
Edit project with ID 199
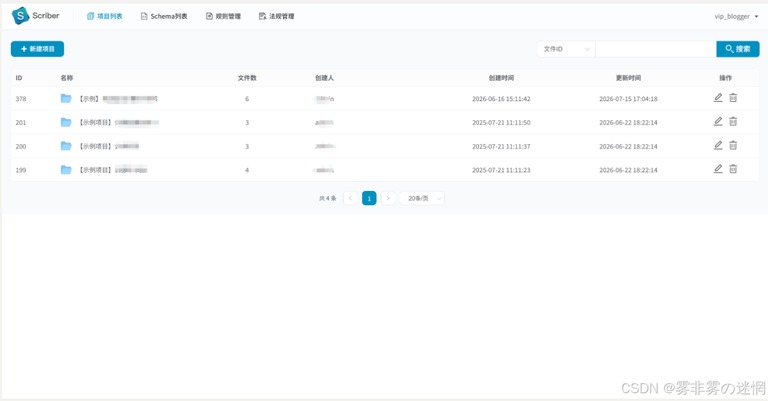point(718,169)
